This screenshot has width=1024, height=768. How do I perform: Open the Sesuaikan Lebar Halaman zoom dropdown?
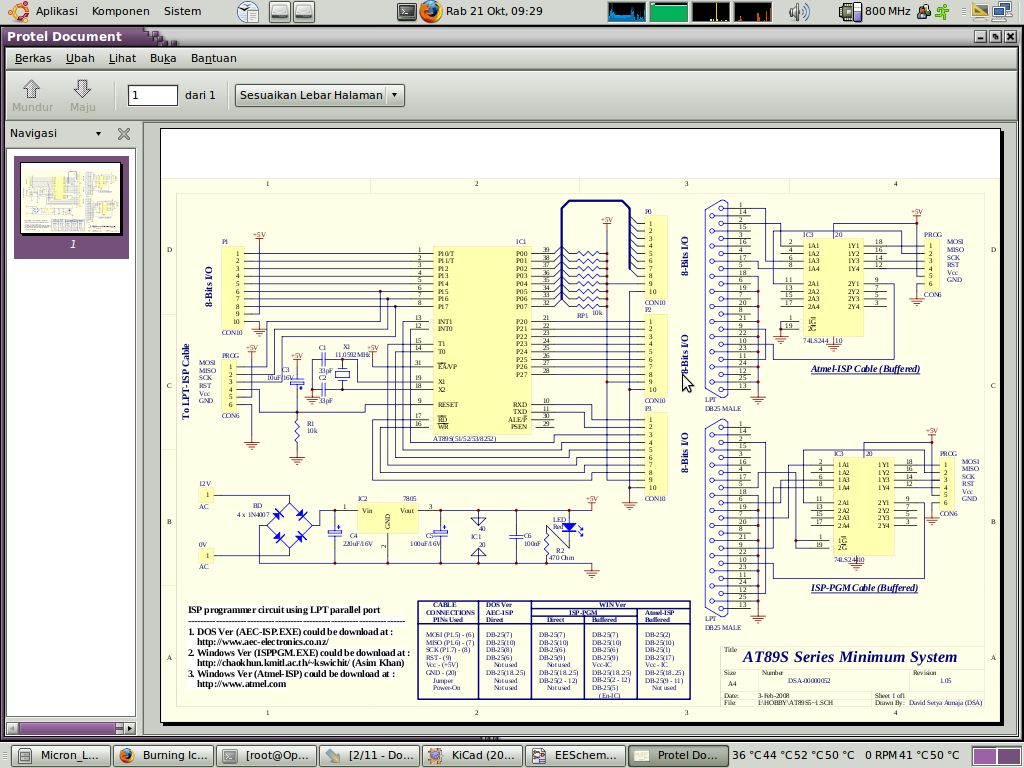319,95
